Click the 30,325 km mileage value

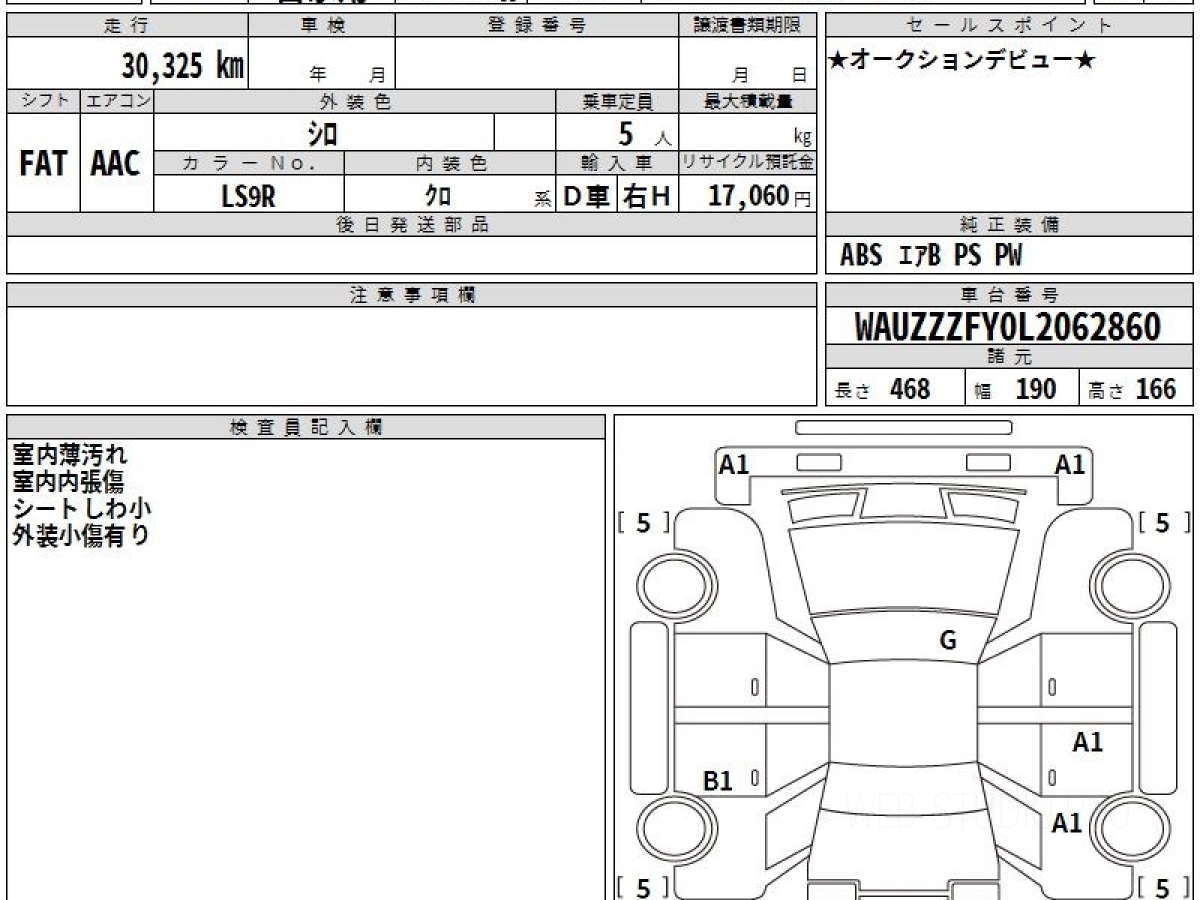point(182,66)
